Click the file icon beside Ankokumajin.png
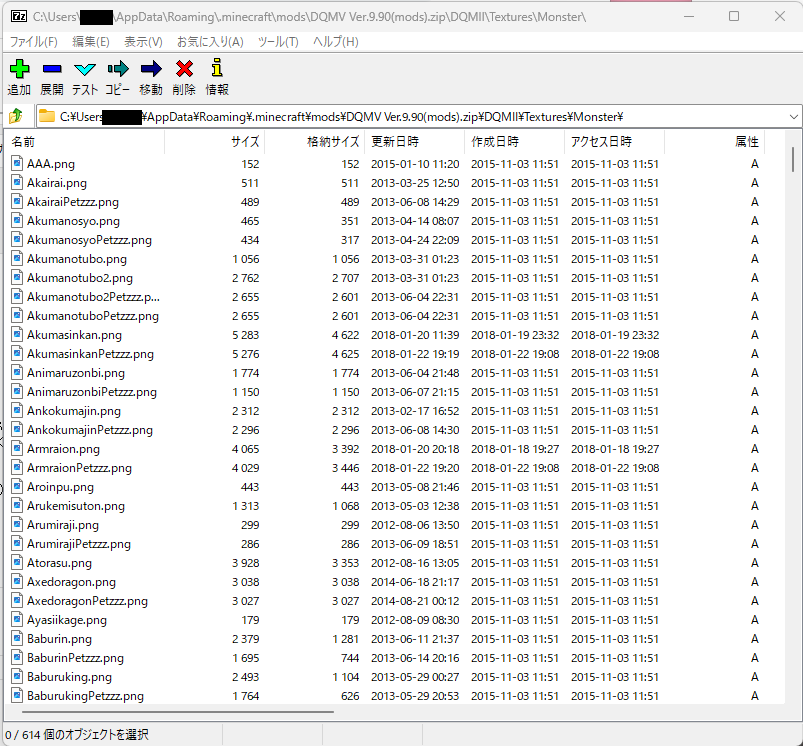Viewport: 803px width, 746px height. [17, 410]
